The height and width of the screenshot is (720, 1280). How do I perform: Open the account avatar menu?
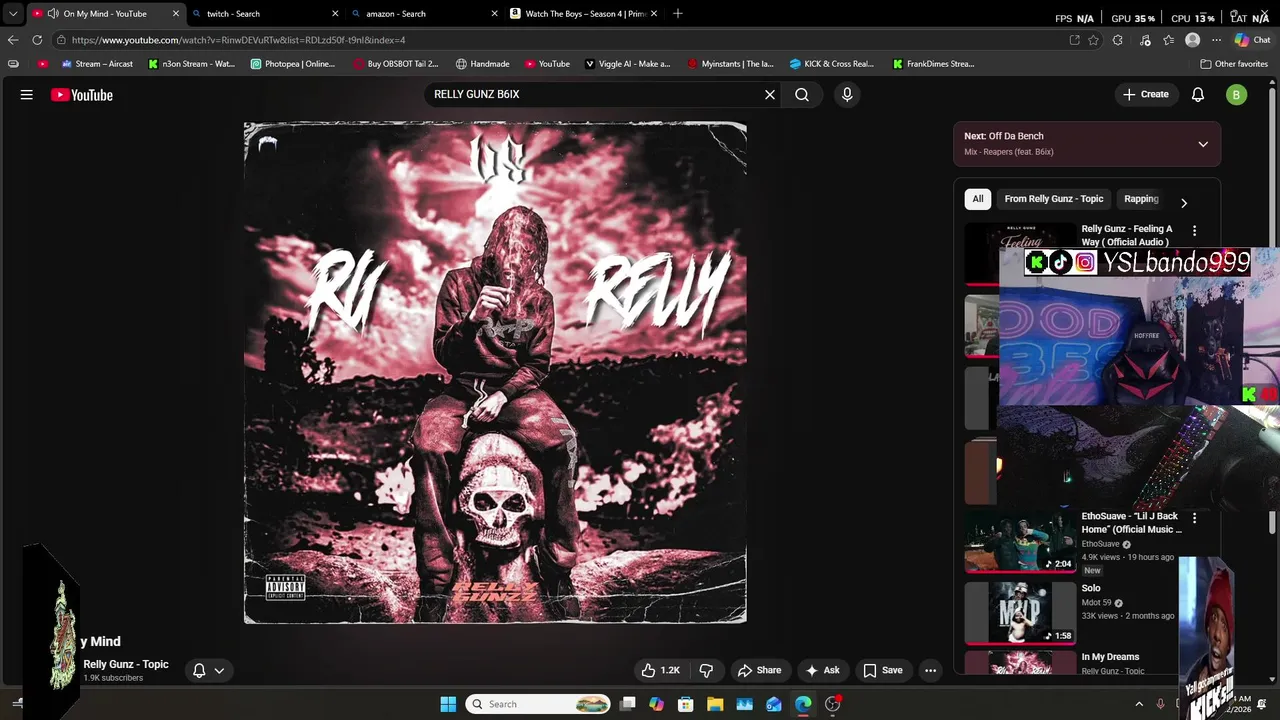click(1237, 95)
